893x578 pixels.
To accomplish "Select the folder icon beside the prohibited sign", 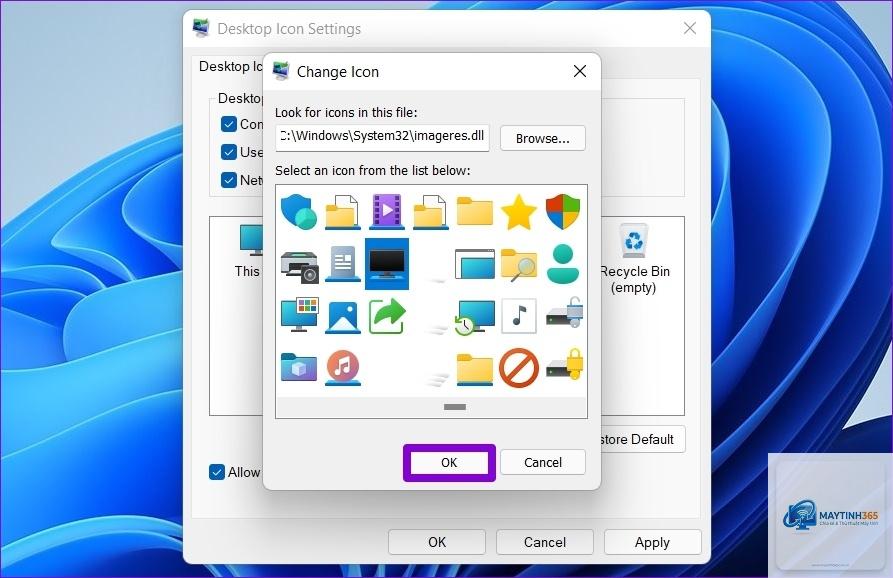I will pos(474,369).
